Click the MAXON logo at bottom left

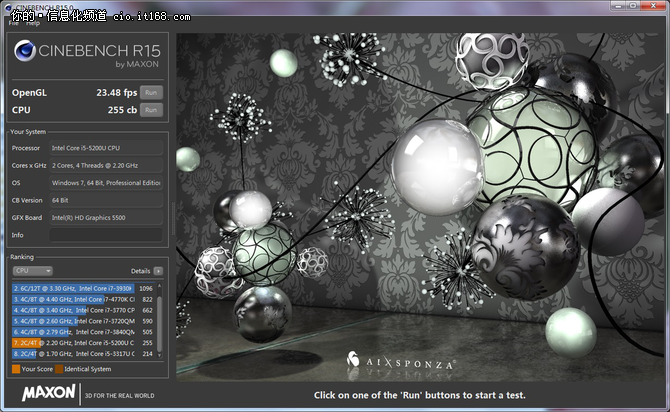coord(49,392)
